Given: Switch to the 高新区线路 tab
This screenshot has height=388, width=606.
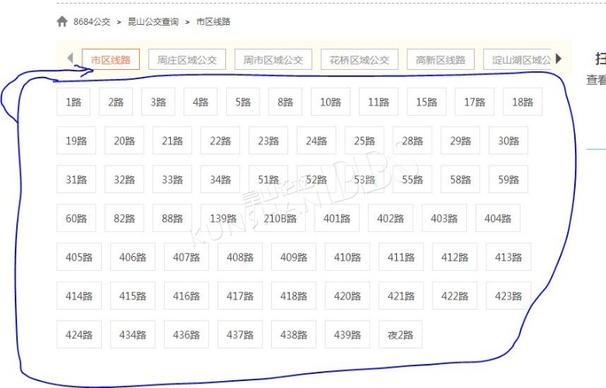Looking at the screenshot, I should pyautogui.click(x=441, y=60).
